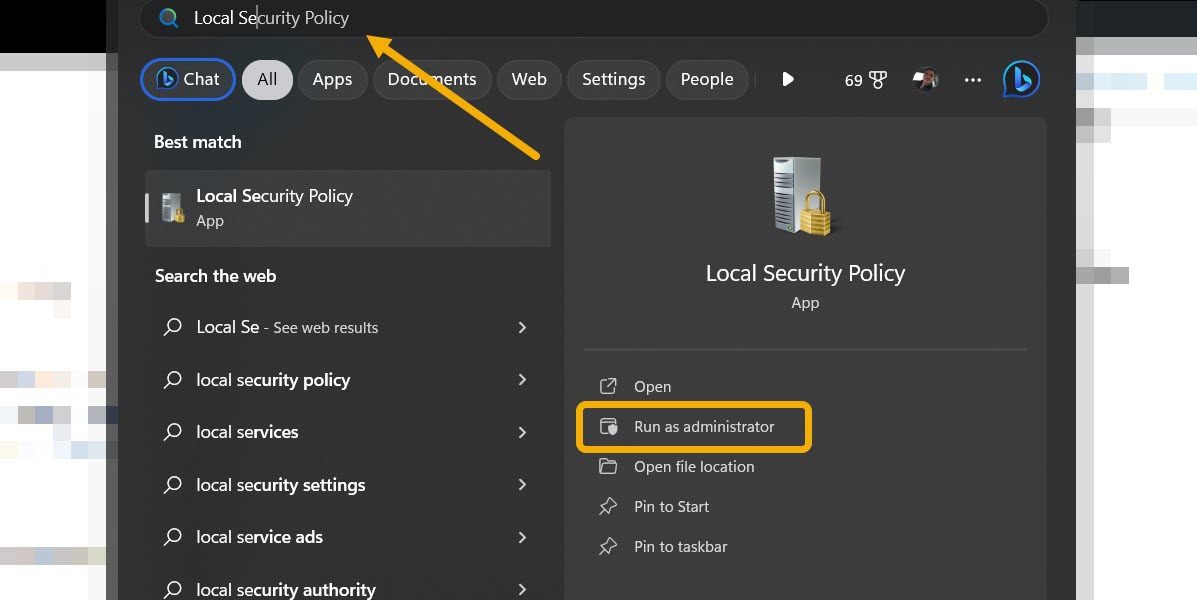This screenshot has height=600, width=1197.
Task: Click the ellipsis options icon
Action: pos(972,79)
